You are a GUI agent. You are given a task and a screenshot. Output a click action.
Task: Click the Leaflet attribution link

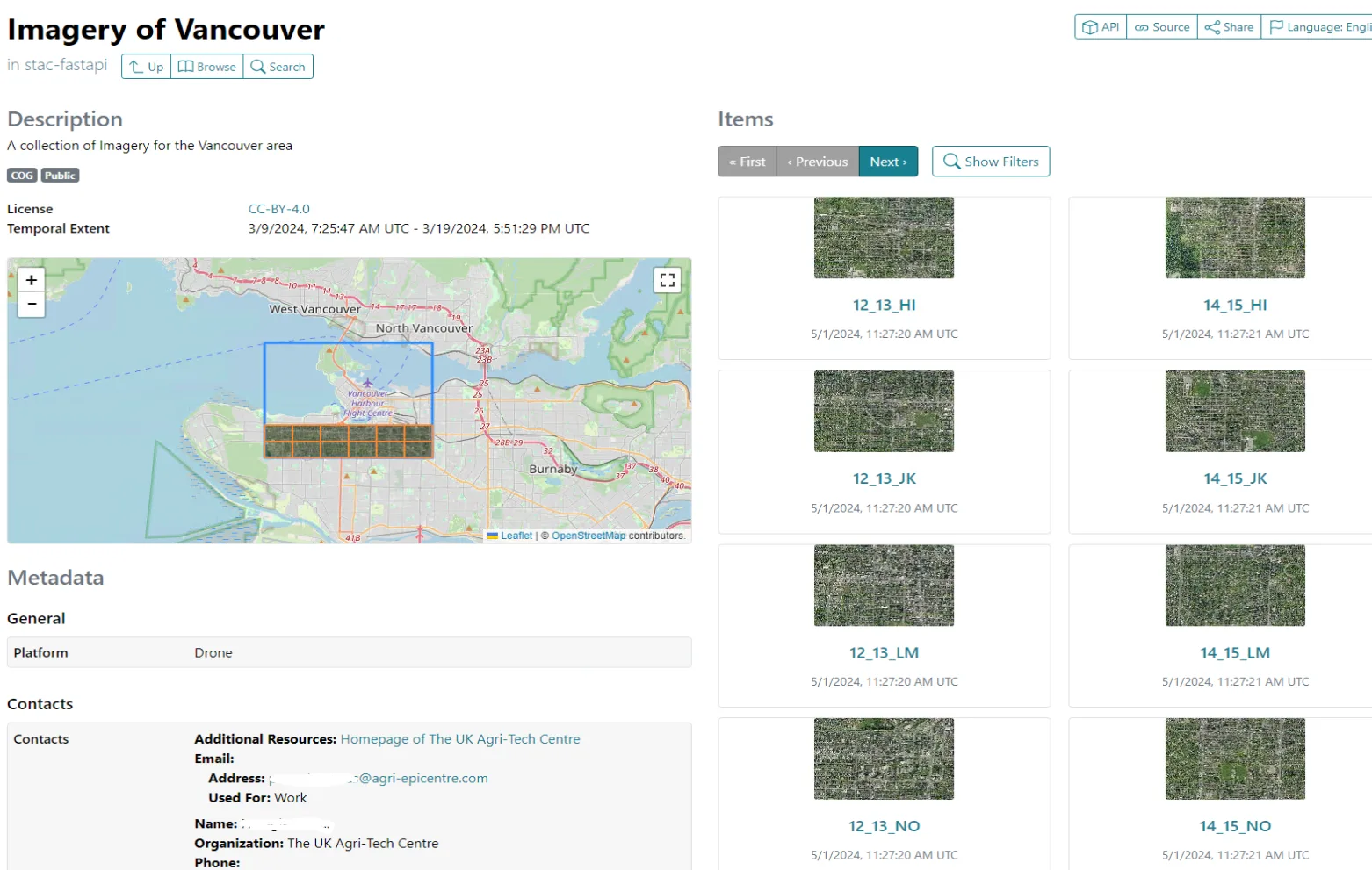[x=516, y=536]
